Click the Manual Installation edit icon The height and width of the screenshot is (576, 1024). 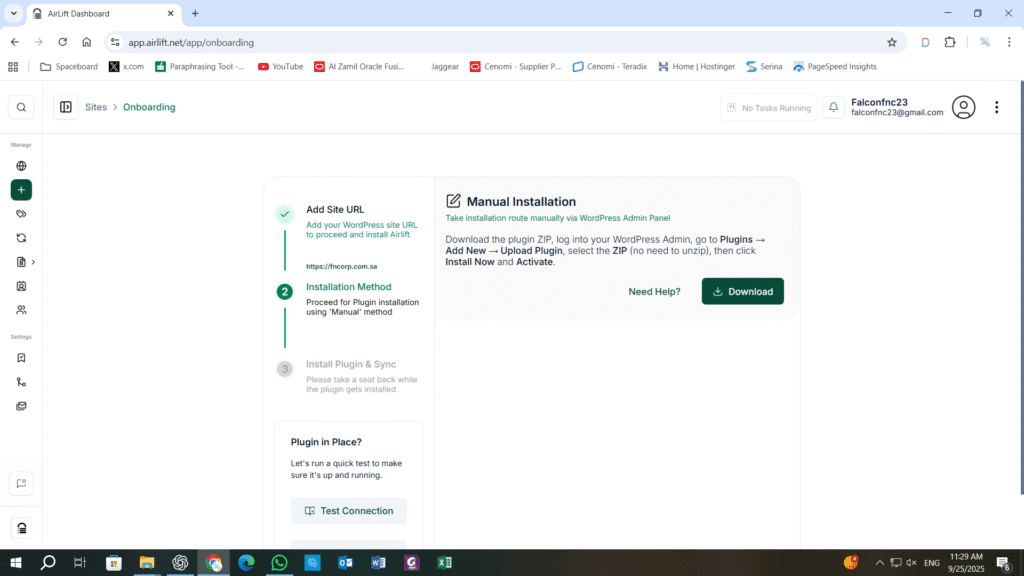tap(453, 201)
